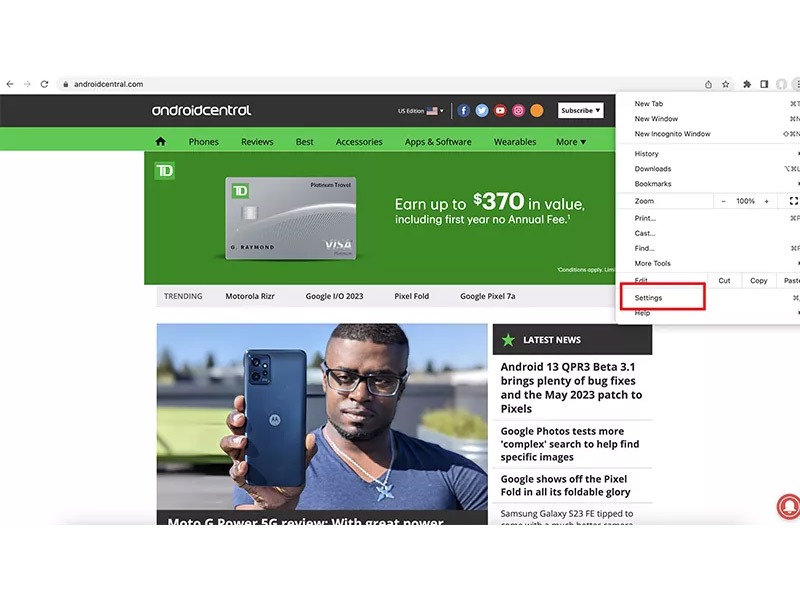Image resolution: width=800 pixels, height=600 pixels.
Task: Click the TD Visa credit card ad banner
Action: coord(380,218)
